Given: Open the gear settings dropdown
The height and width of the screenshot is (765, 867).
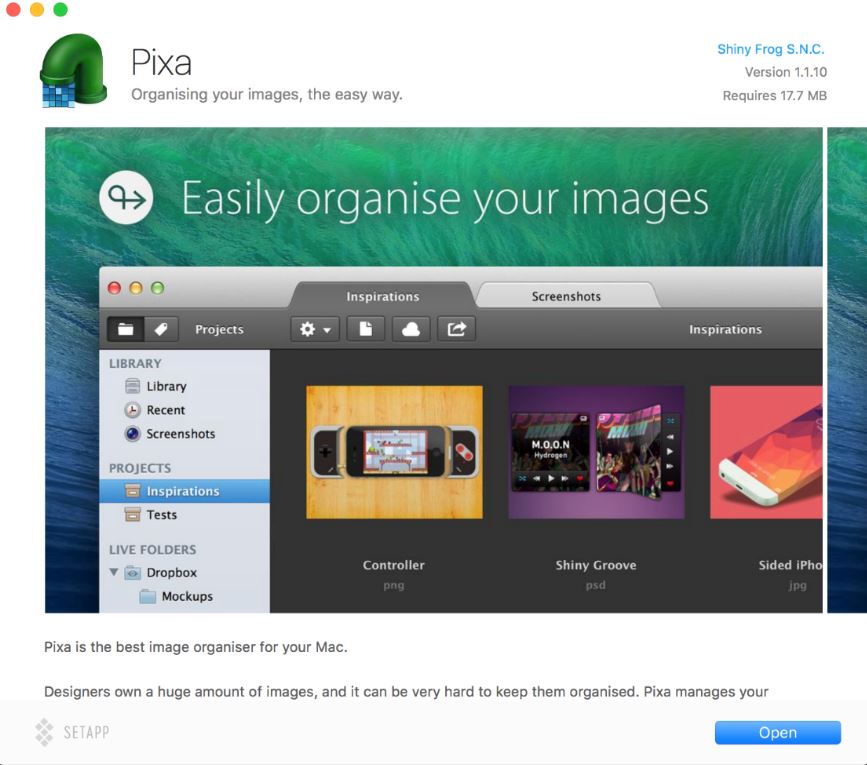Looking at the screenshot, I should pos(315,329).
